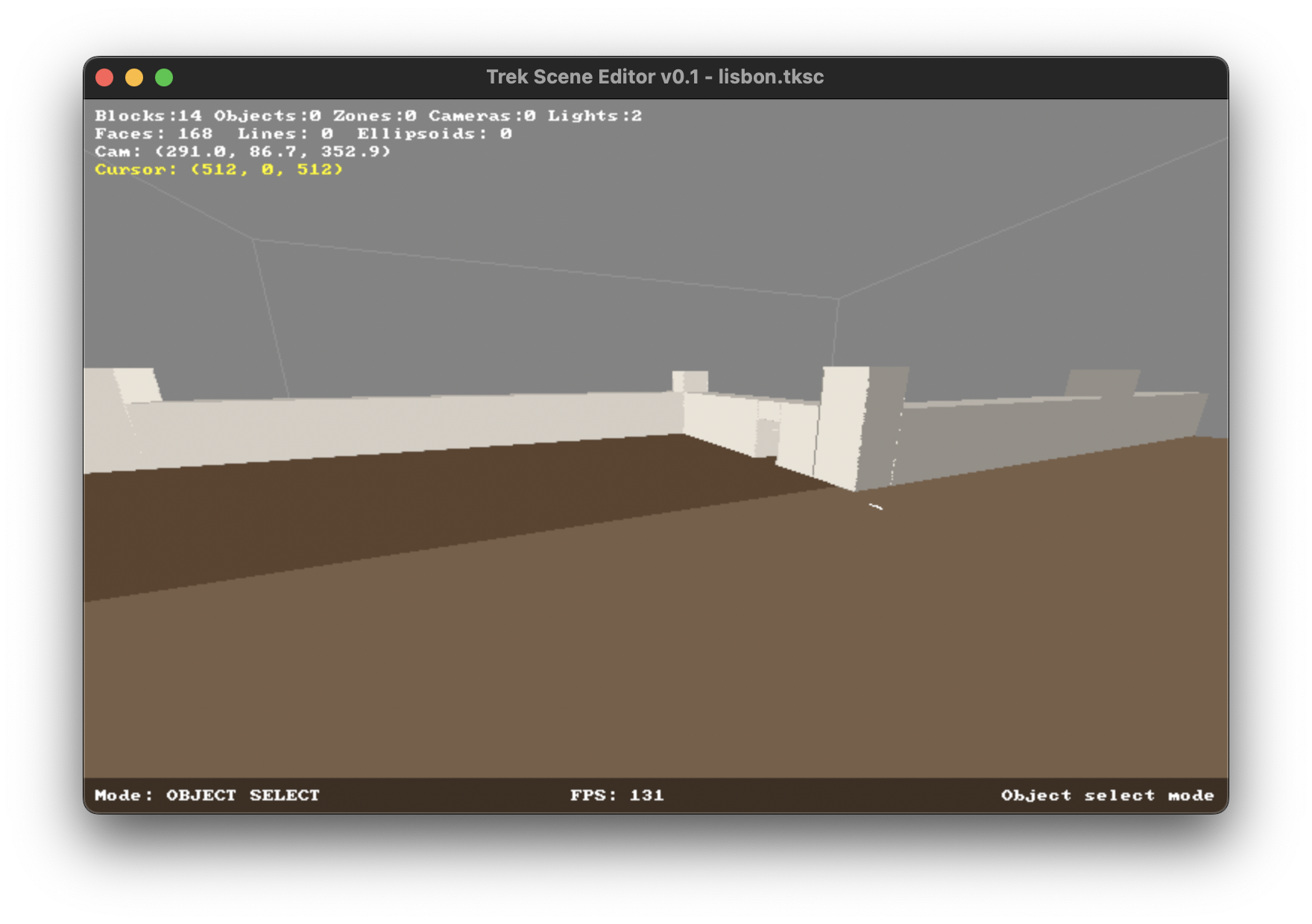The height and width of the screenshot is (924, 1312).
Task: Click the Faces: 168 statistic
Action: pos(154,134)
